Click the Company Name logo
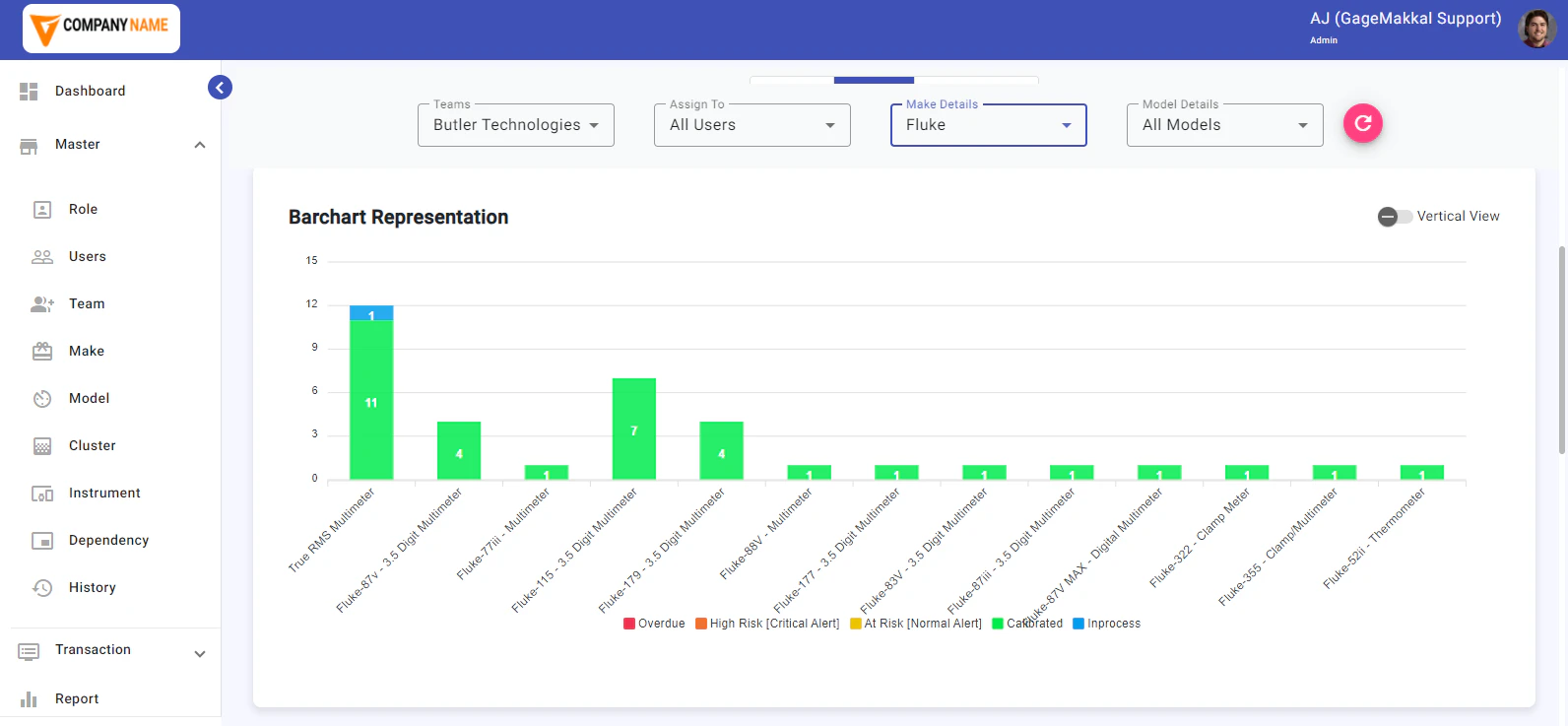 click(101, 29)
